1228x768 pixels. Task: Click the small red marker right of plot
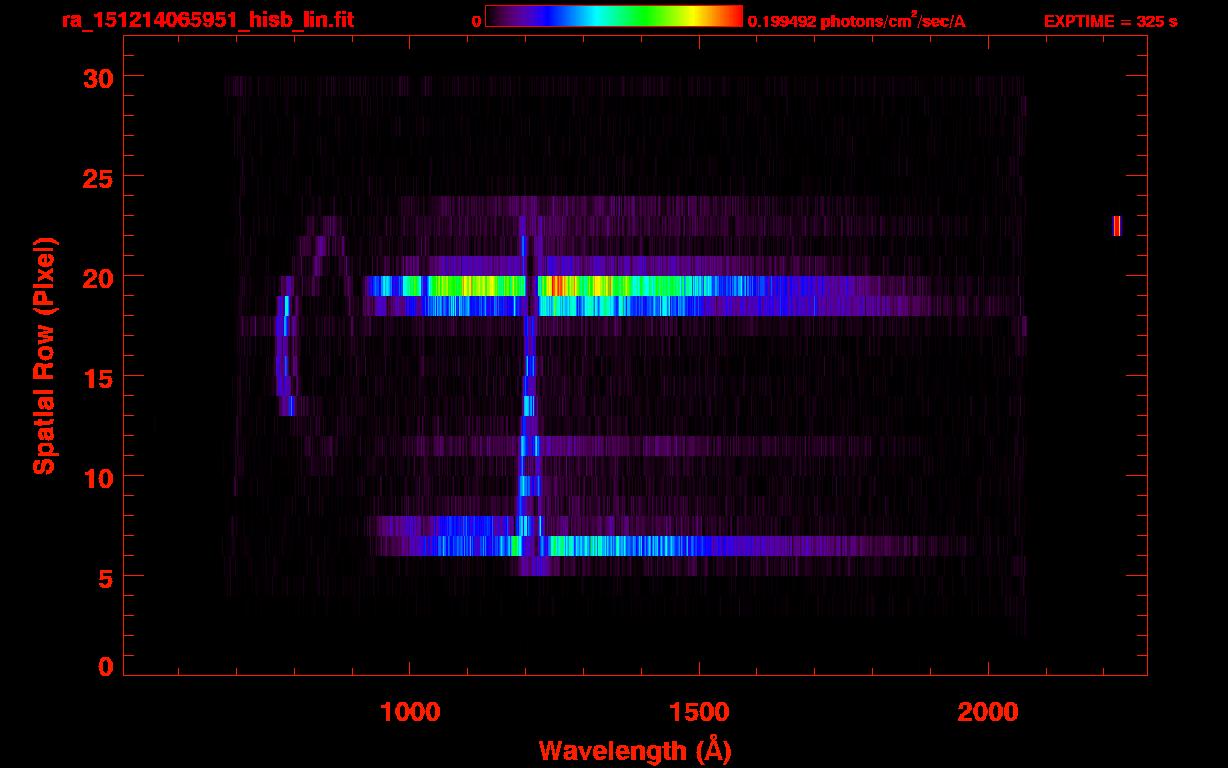pos(1116,226)
